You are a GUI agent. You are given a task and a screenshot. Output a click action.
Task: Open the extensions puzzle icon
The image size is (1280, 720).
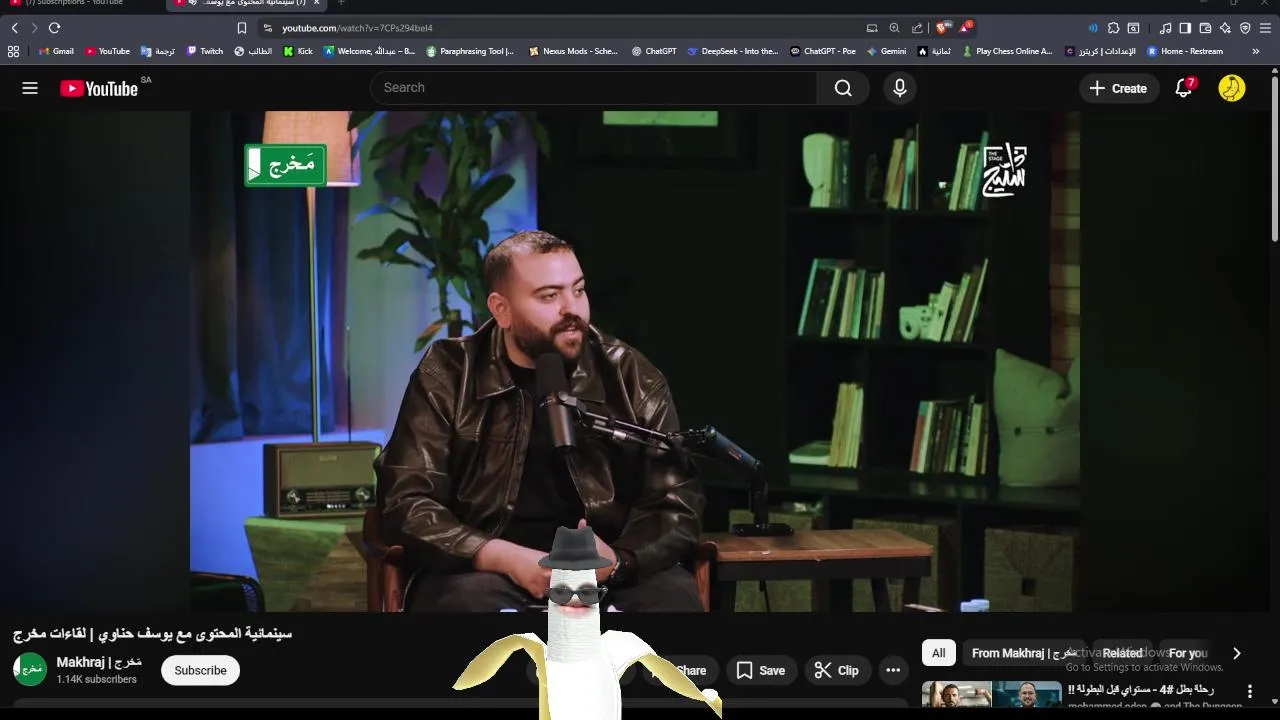pyautogui.click(x=1114, y=28)
